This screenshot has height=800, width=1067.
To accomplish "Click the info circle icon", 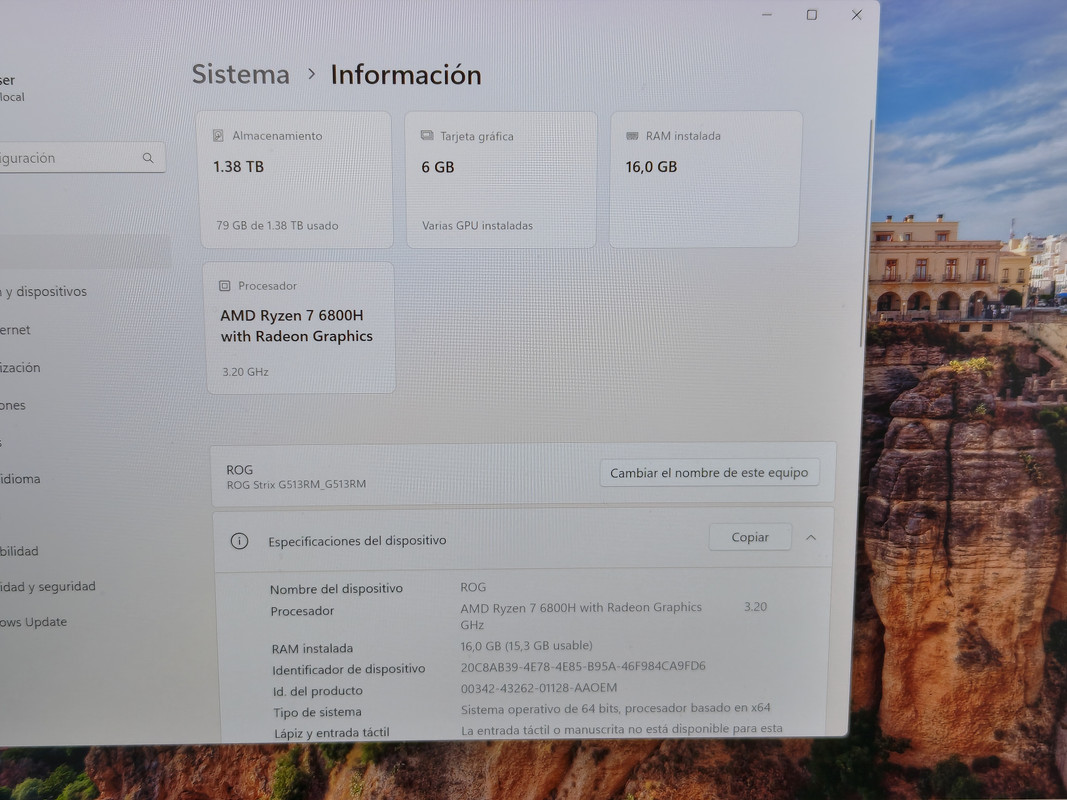I will 239,541.
